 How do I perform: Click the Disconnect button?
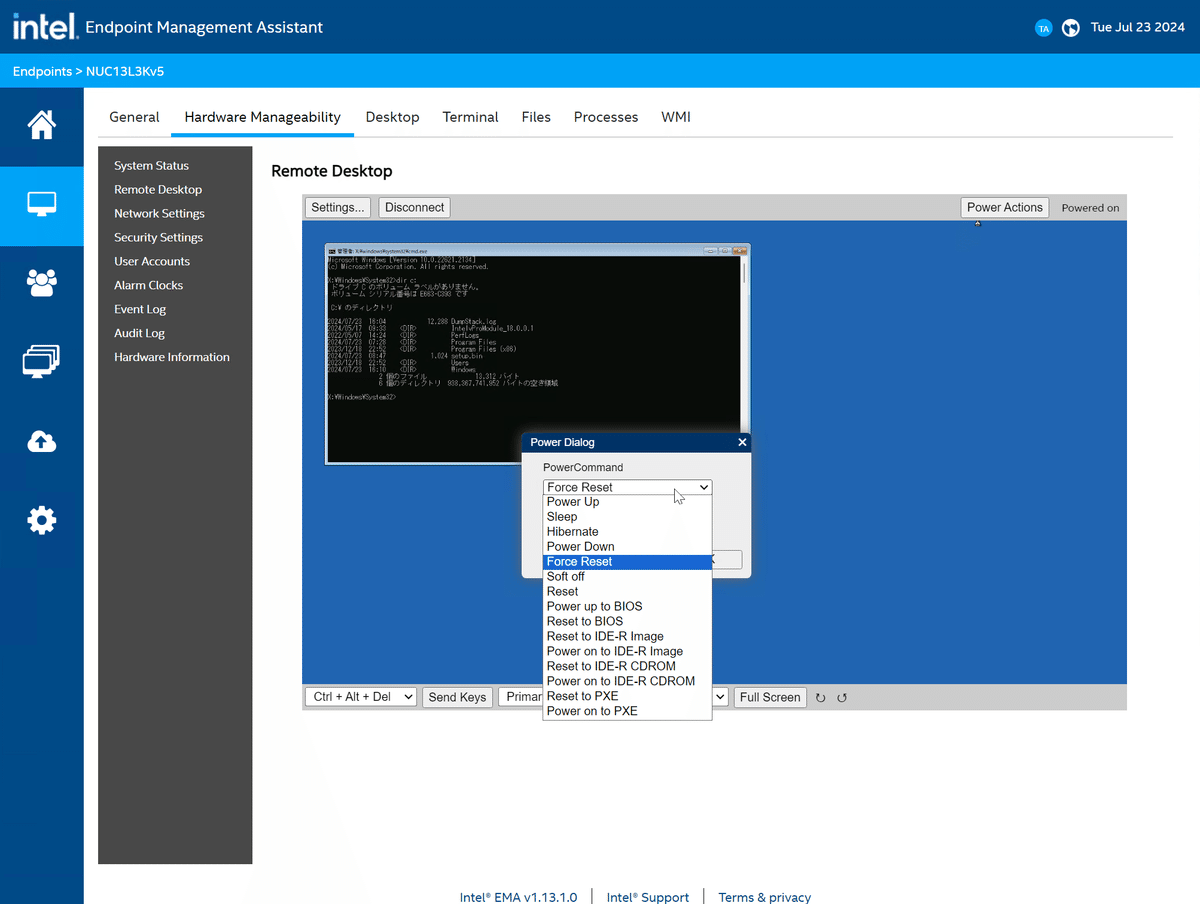(414, 208)
